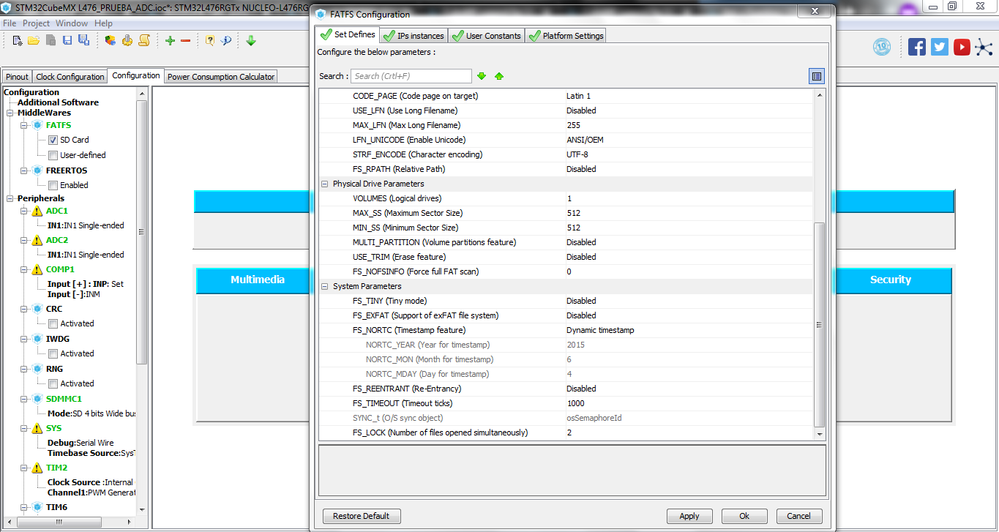
Task: Switch to the IPs instances tab
Action: [414, 36]
